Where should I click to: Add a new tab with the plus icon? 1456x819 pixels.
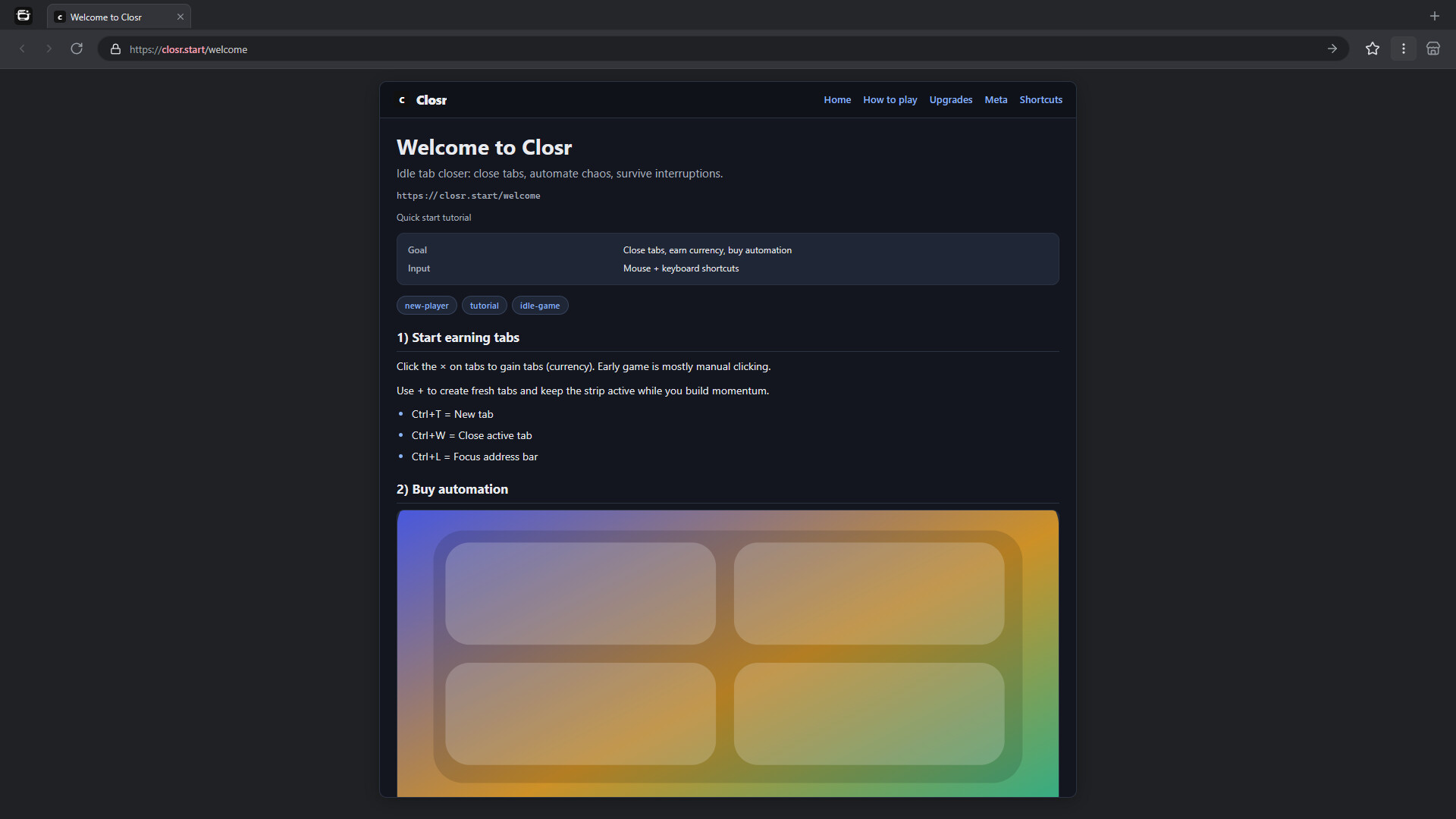(1434, 16)
